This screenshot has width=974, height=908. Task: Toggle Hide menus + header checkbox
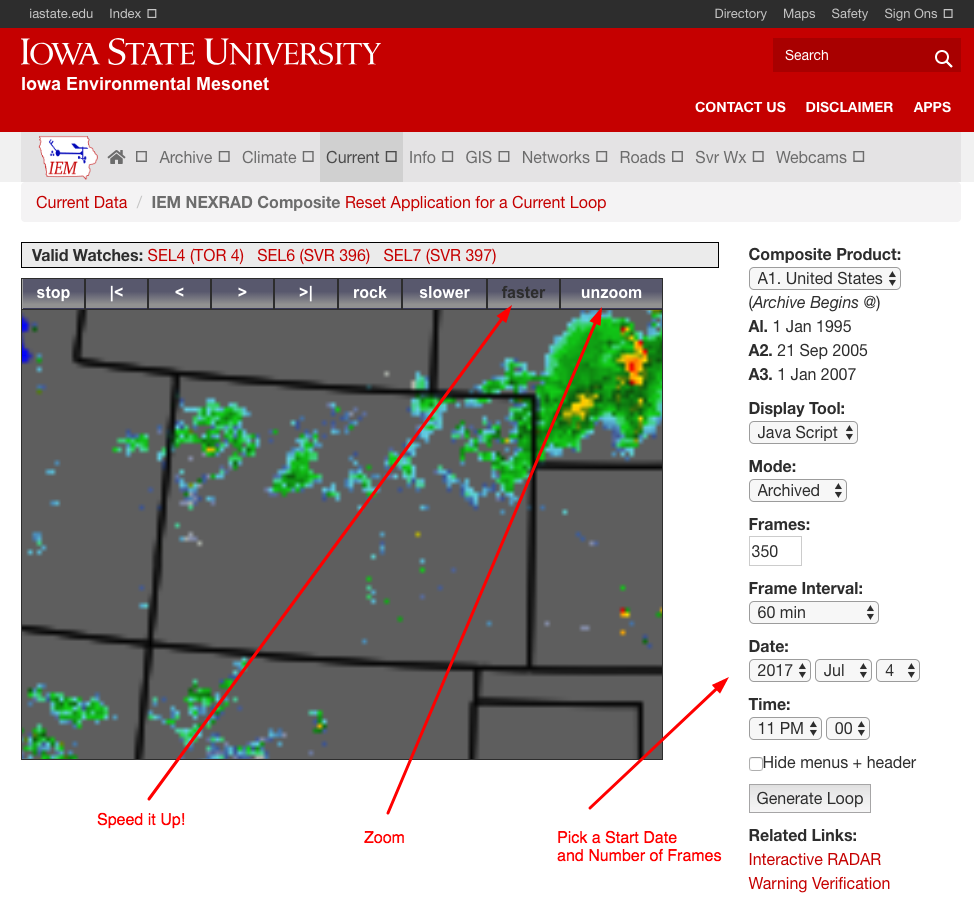(756, 763)
